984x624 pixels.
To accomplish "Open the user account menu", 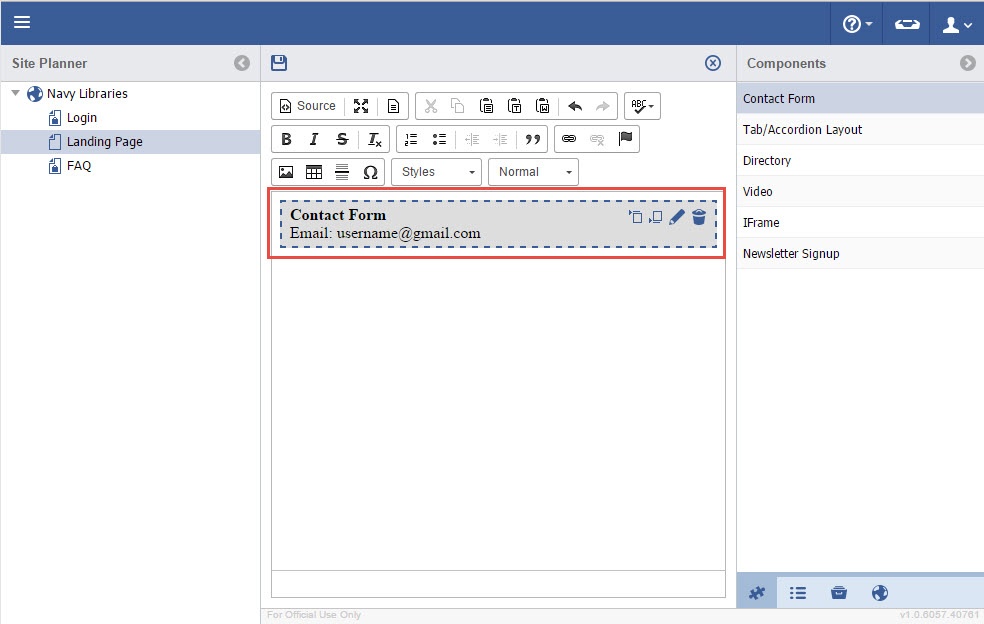I will click(x=958, y=24).
